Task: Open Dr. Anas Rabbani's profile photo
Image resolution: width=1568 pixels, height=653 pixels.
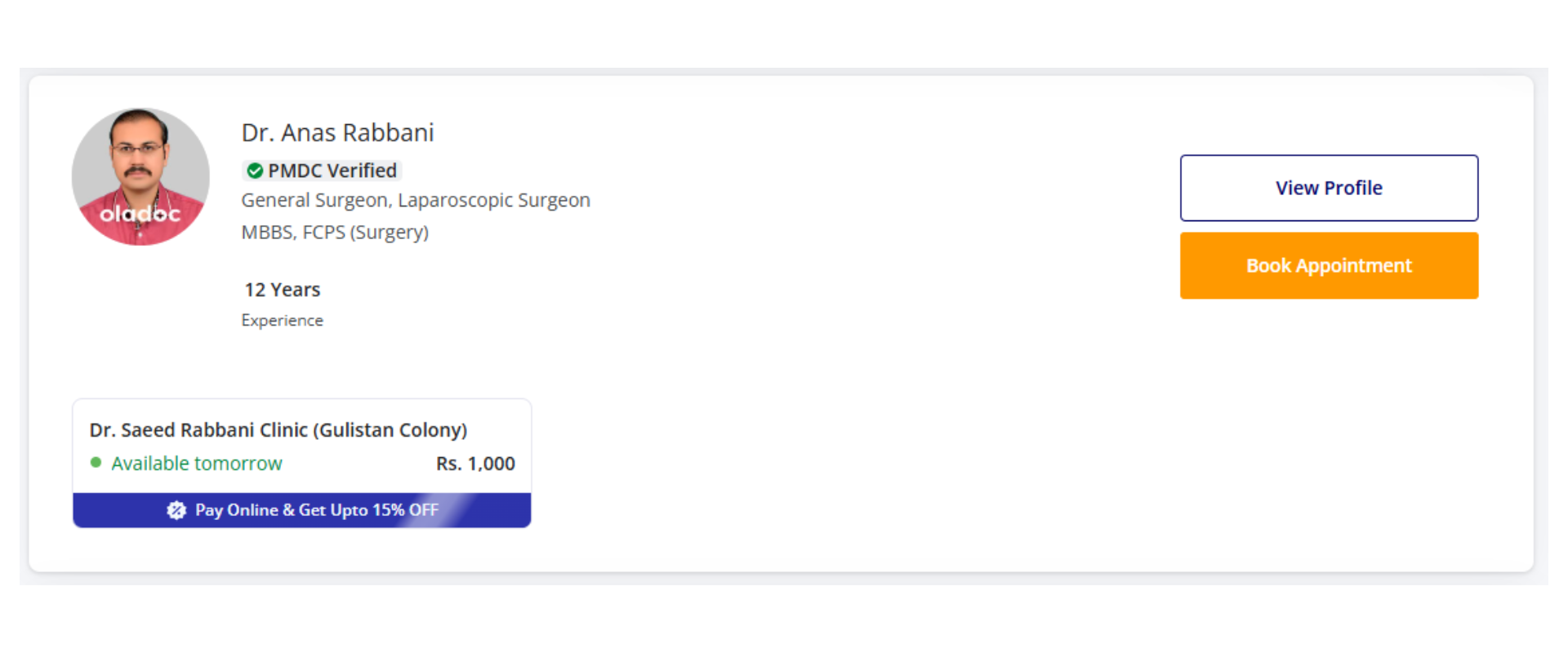Action: point(140,163)
